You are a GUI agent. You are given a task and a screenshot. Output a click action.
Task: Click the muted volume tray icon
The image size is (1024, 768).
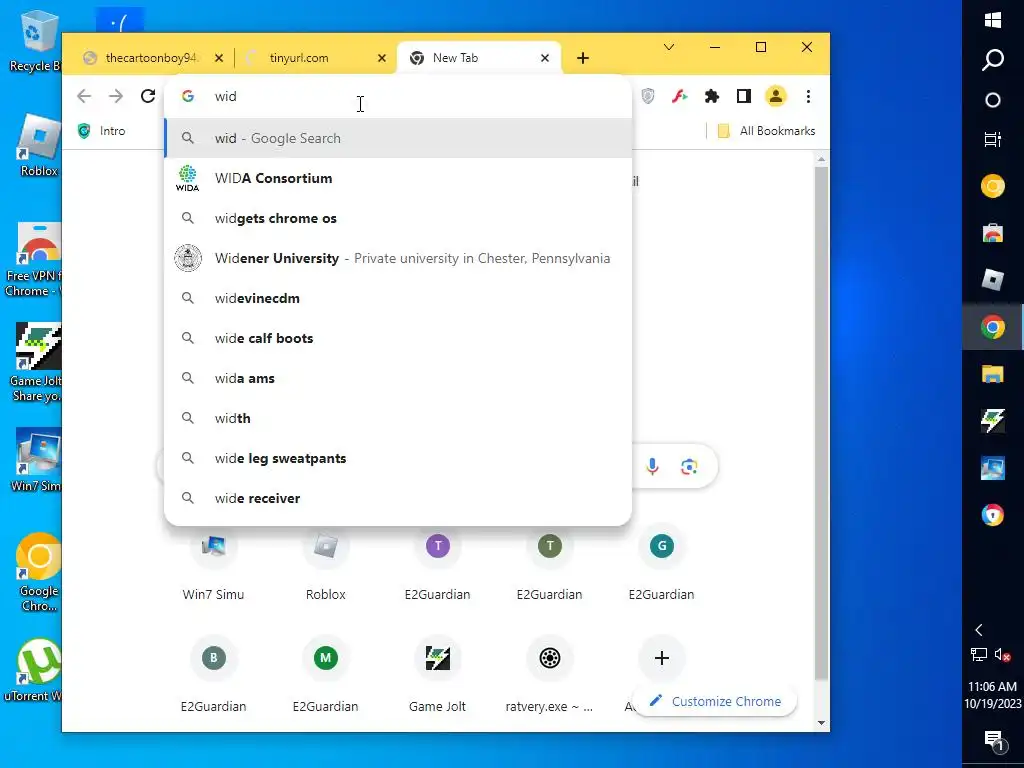point(1002,654)
